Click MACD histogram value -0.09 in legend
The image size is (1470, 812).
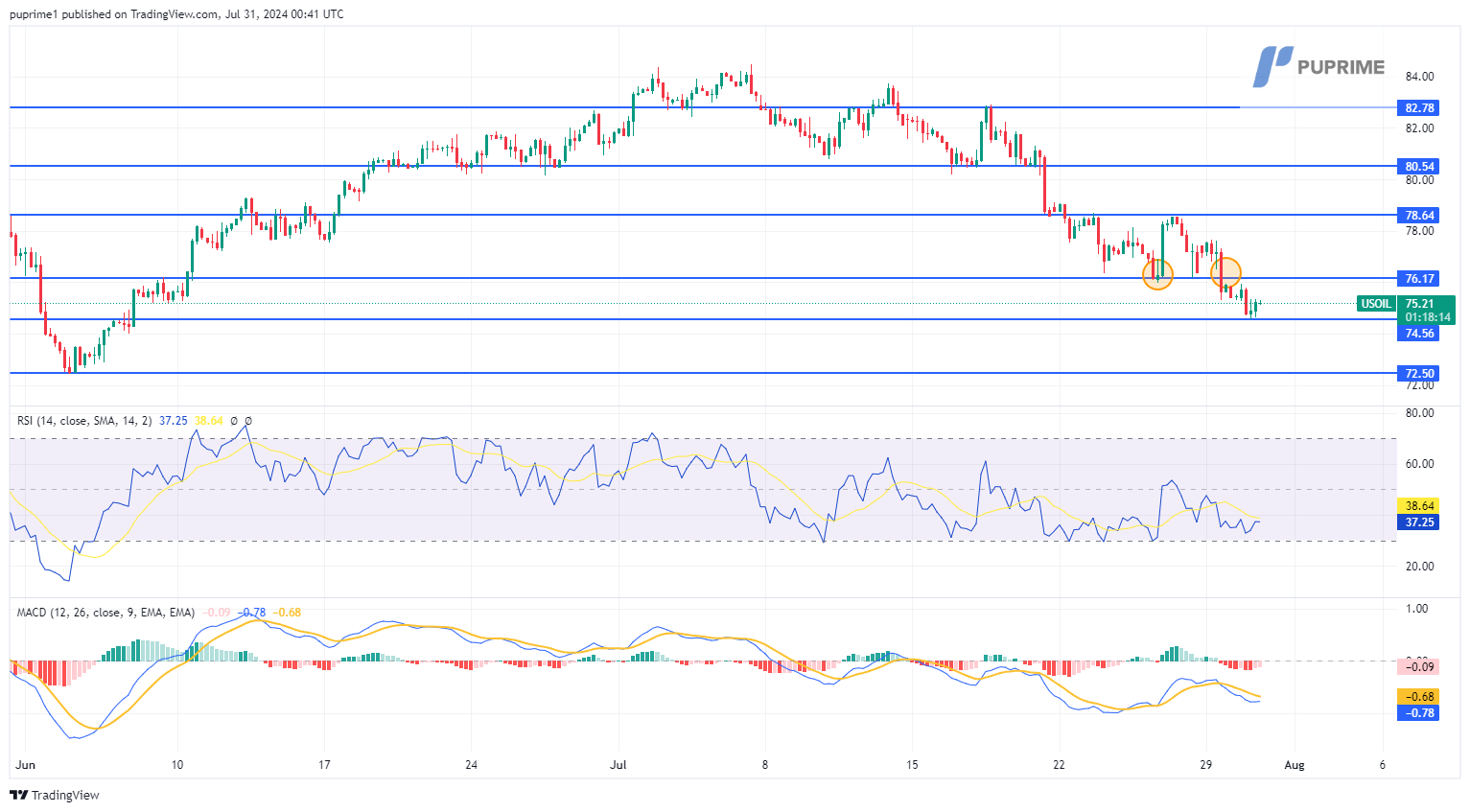(x=217, y=613)
